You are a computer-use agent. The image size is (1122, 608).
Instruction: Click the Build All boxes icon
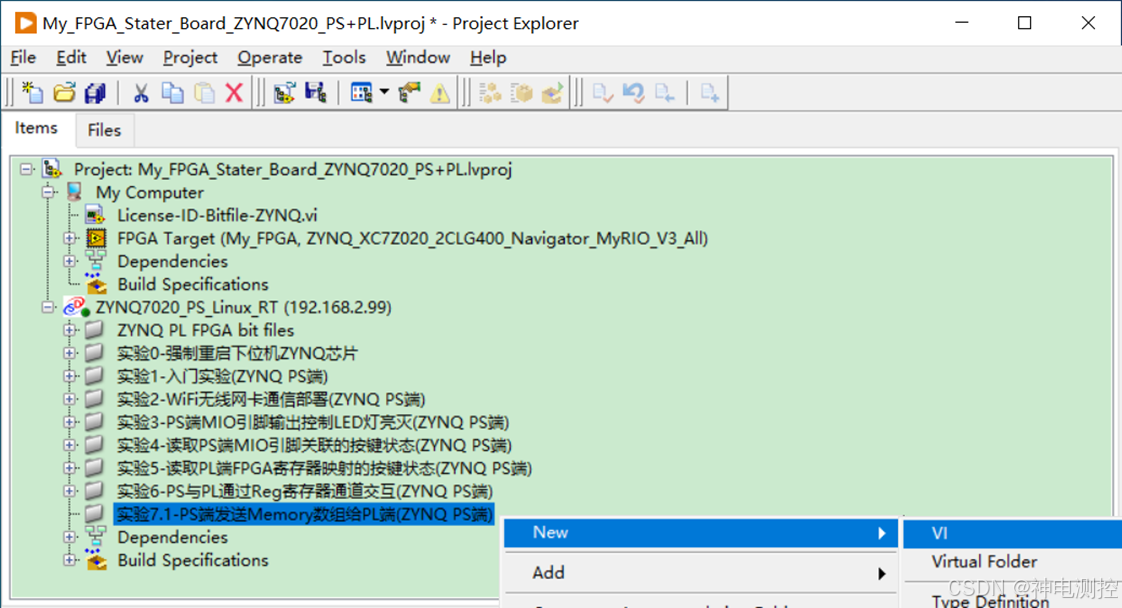pyautogui.click(x=490, y=92)
